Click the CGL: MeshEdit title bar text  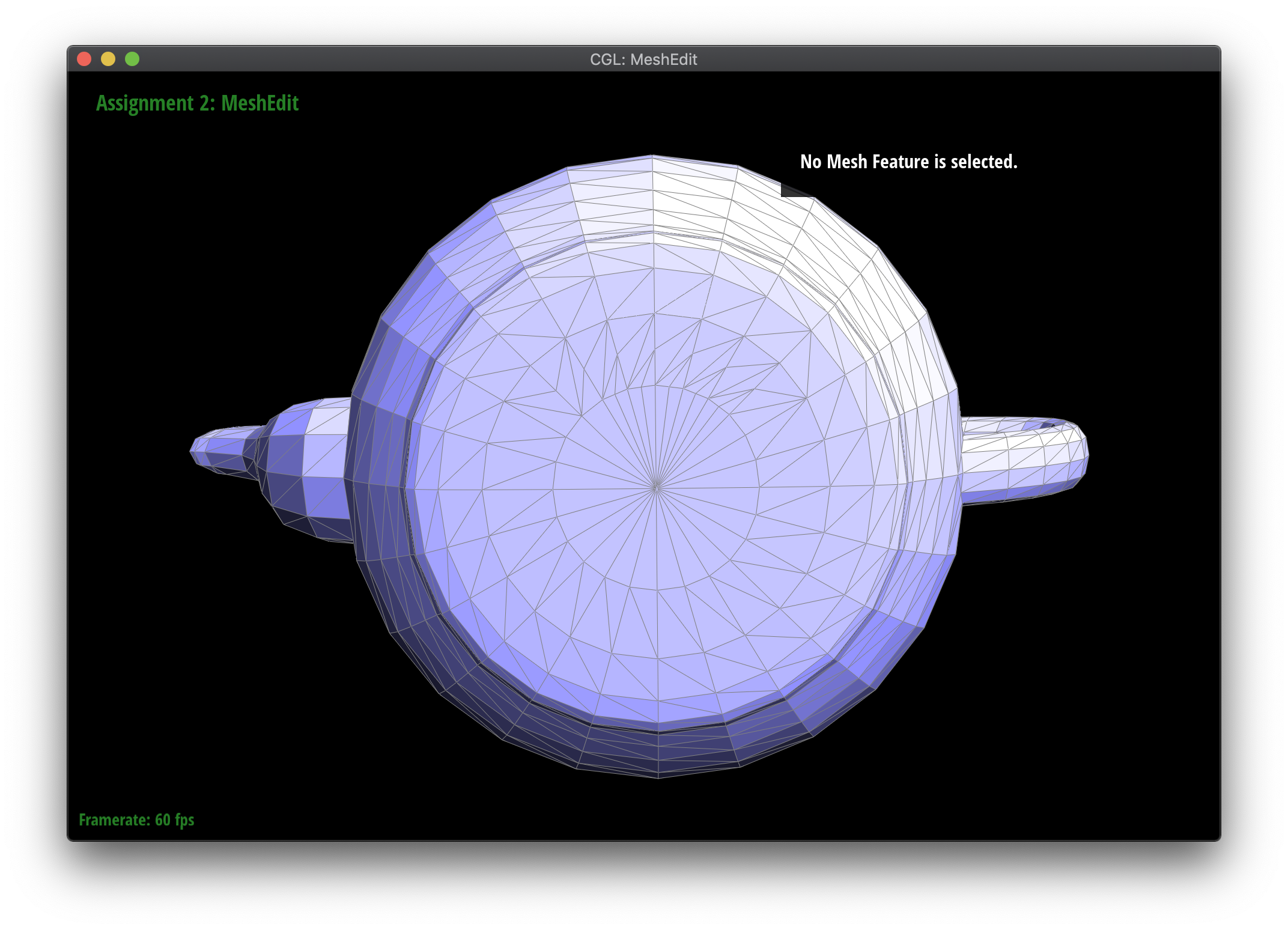(x=643, y=59)
